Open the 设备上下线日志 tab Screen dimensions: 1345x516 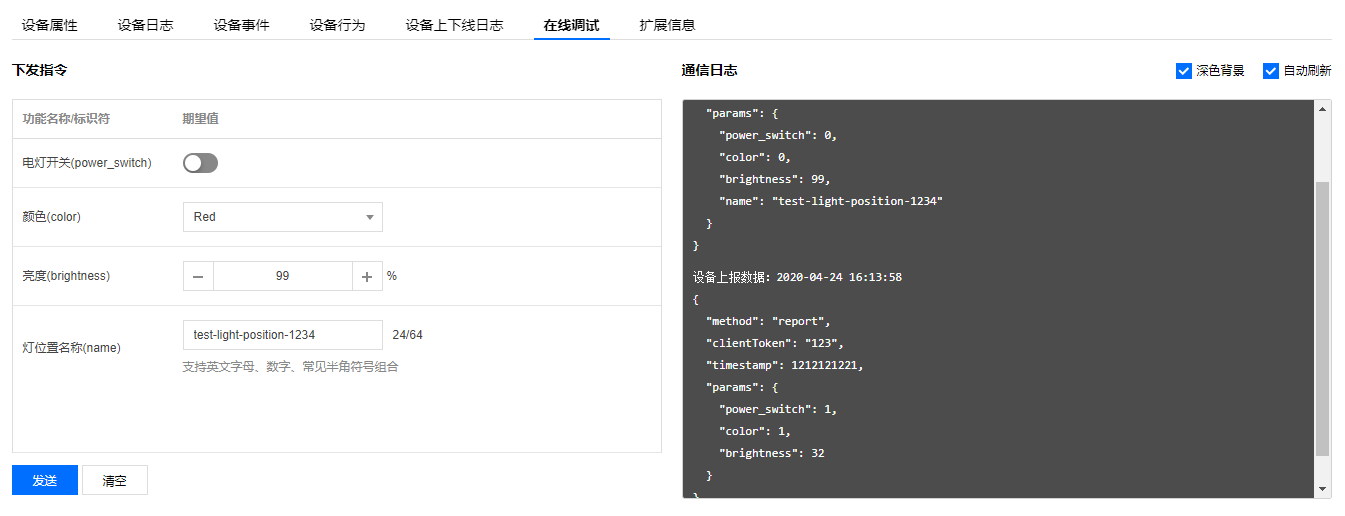tap(454, 25)
